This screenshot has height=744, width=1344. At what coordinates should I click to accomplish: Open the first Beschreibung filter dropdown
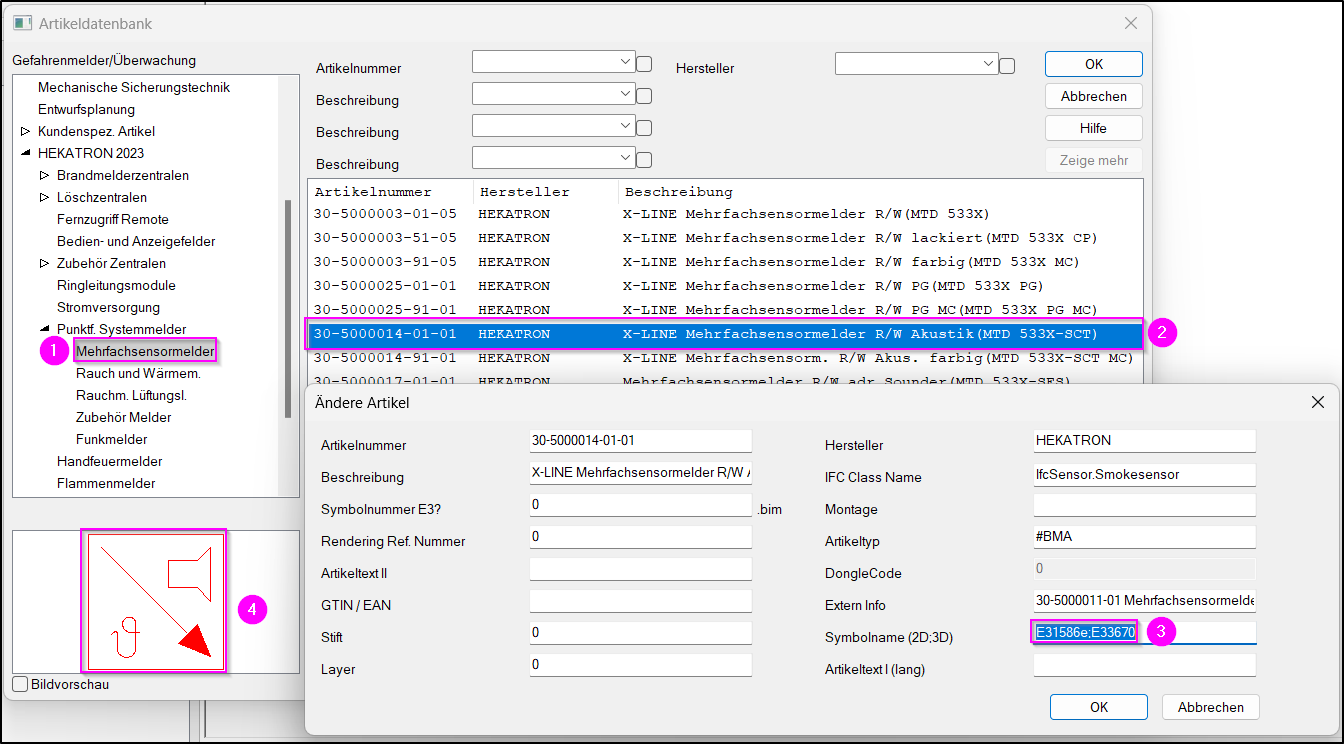[626, 94]
